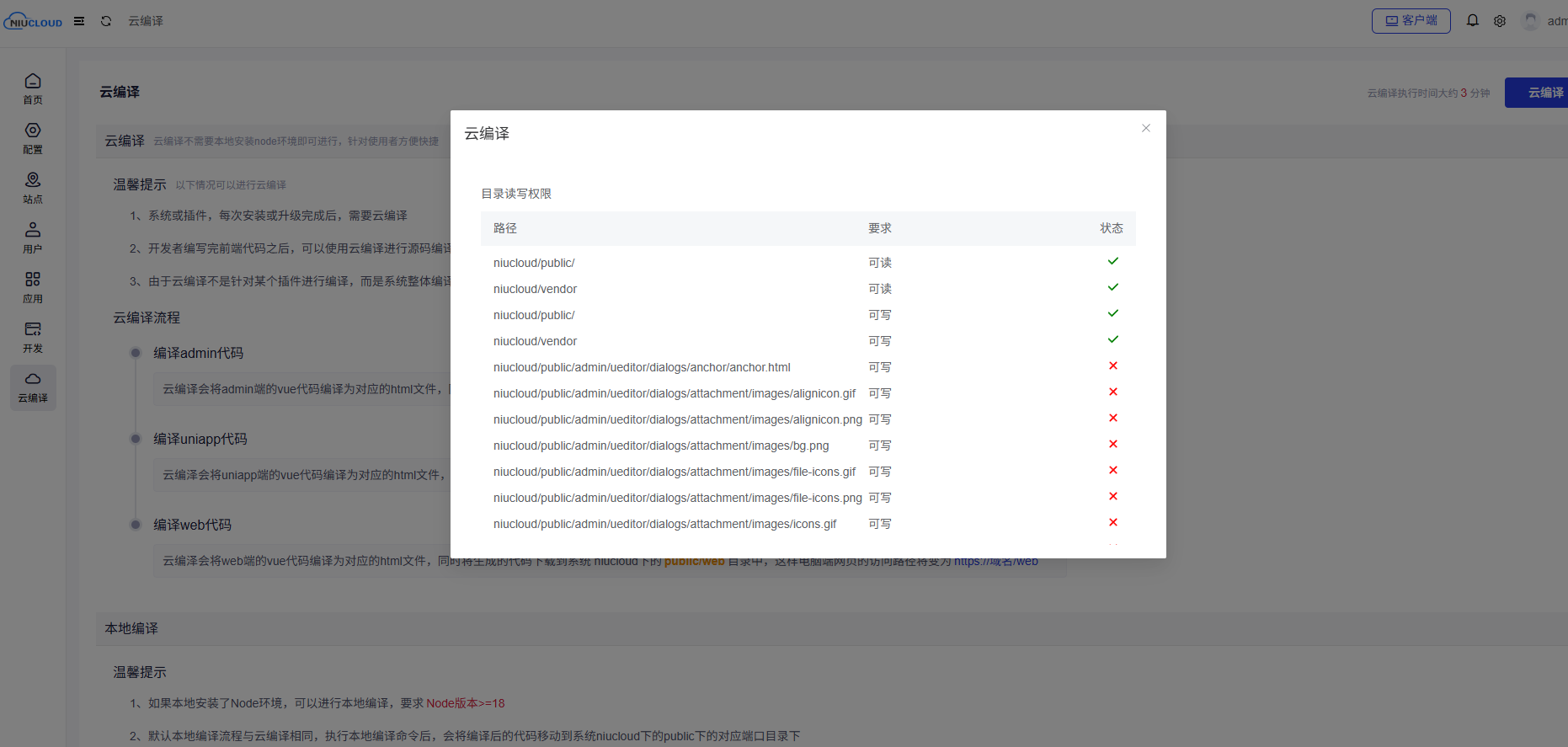
Task: Open the gear settings icon in header
Action: coord(1500,21)
